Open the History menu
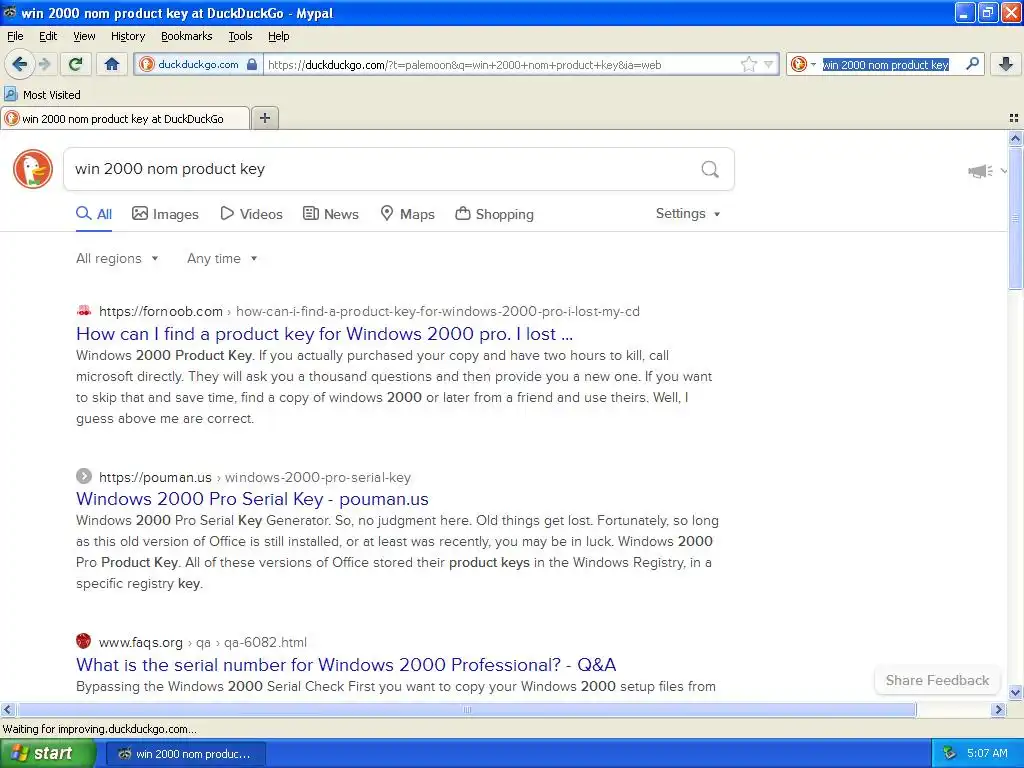The height and width of the screenshot is (768, 1024). 127,36
